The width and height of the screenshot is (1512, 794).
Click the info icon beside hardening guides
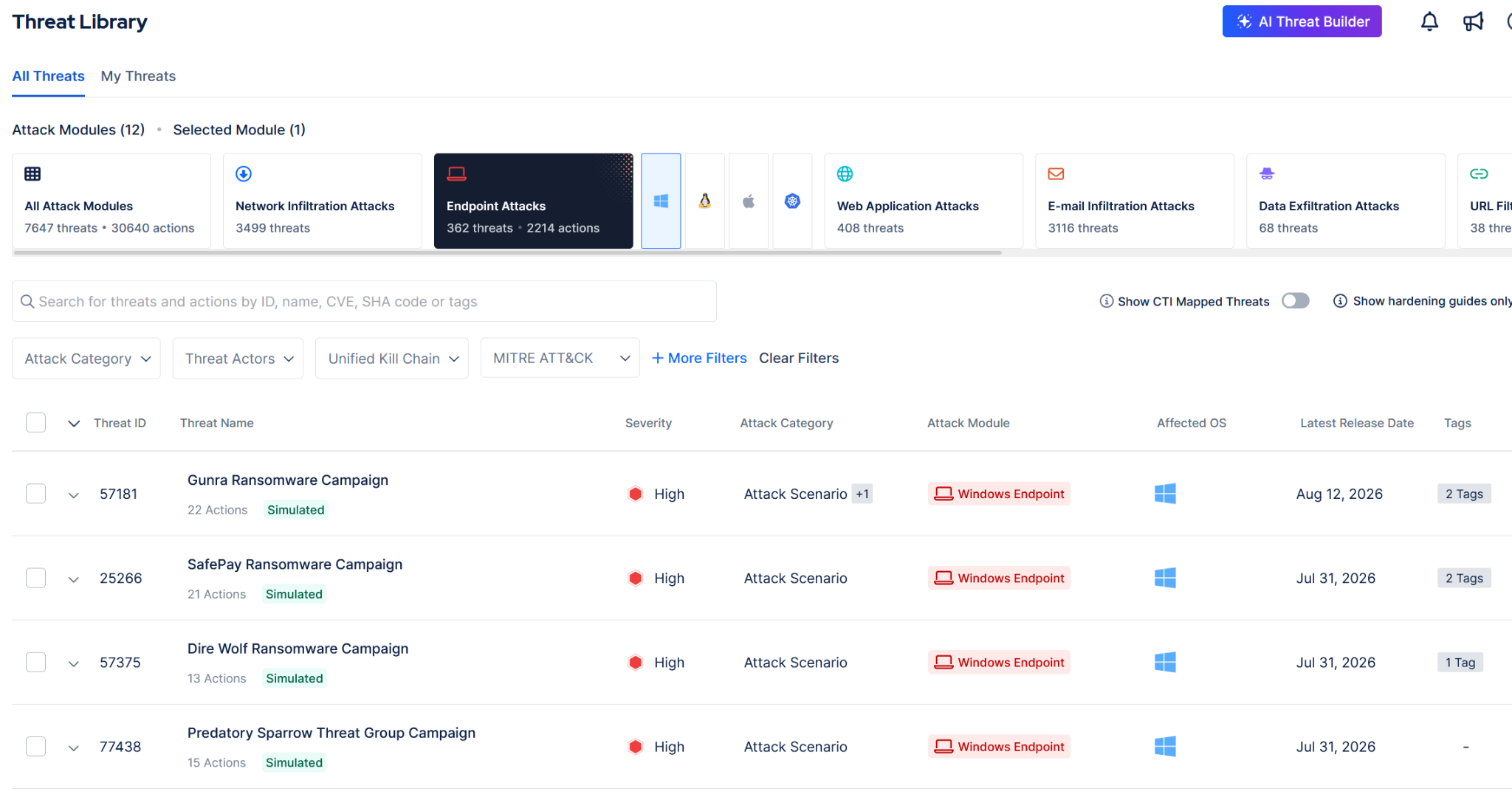(1340, 301)
